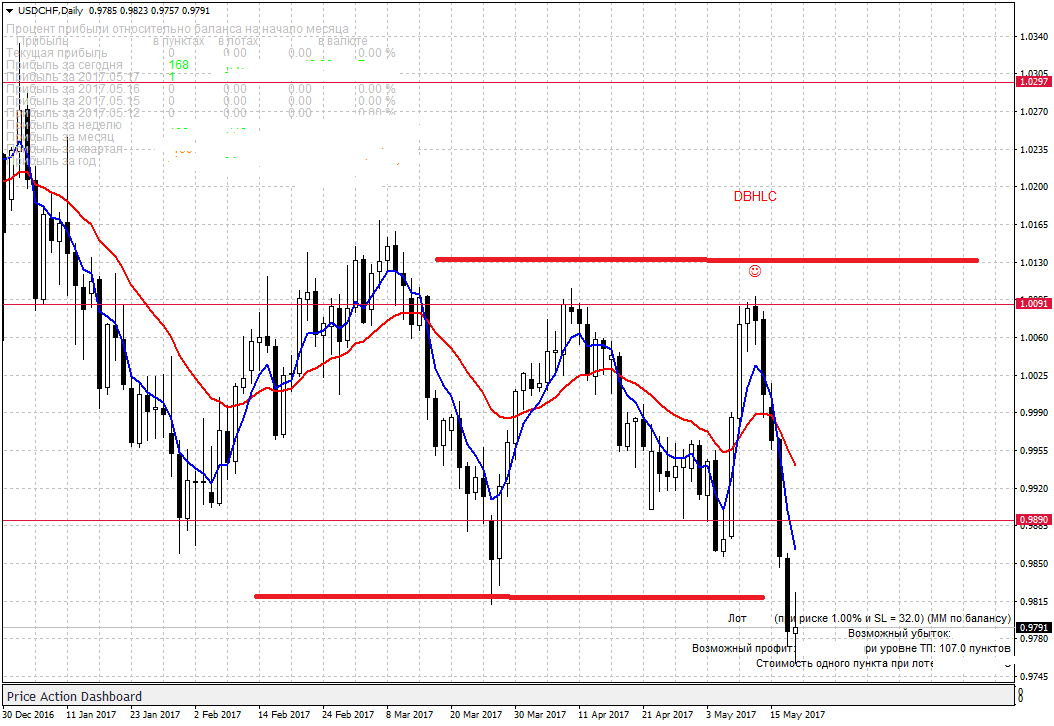Click the 1.0060 price scale label
The image size is (1054, 726).
click(x=1034, y=337)
